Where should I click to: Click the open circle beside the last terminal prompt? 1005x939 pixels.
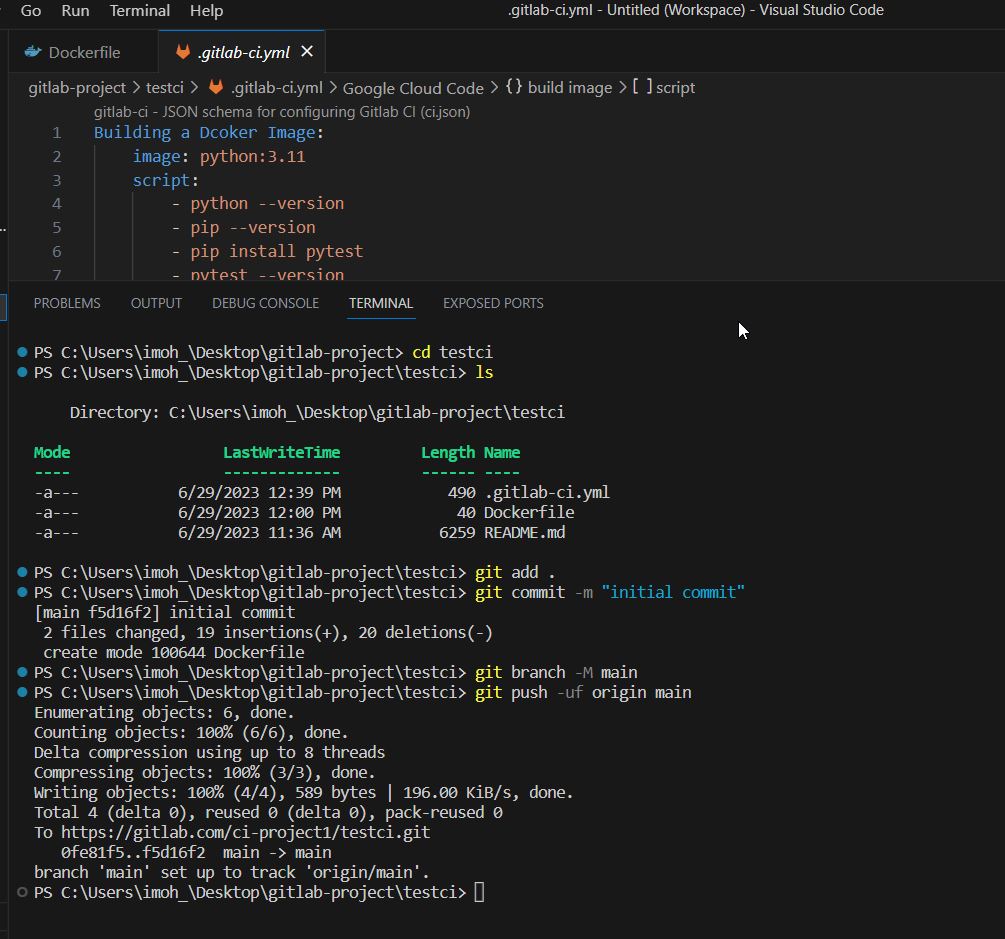click(24, 892)
